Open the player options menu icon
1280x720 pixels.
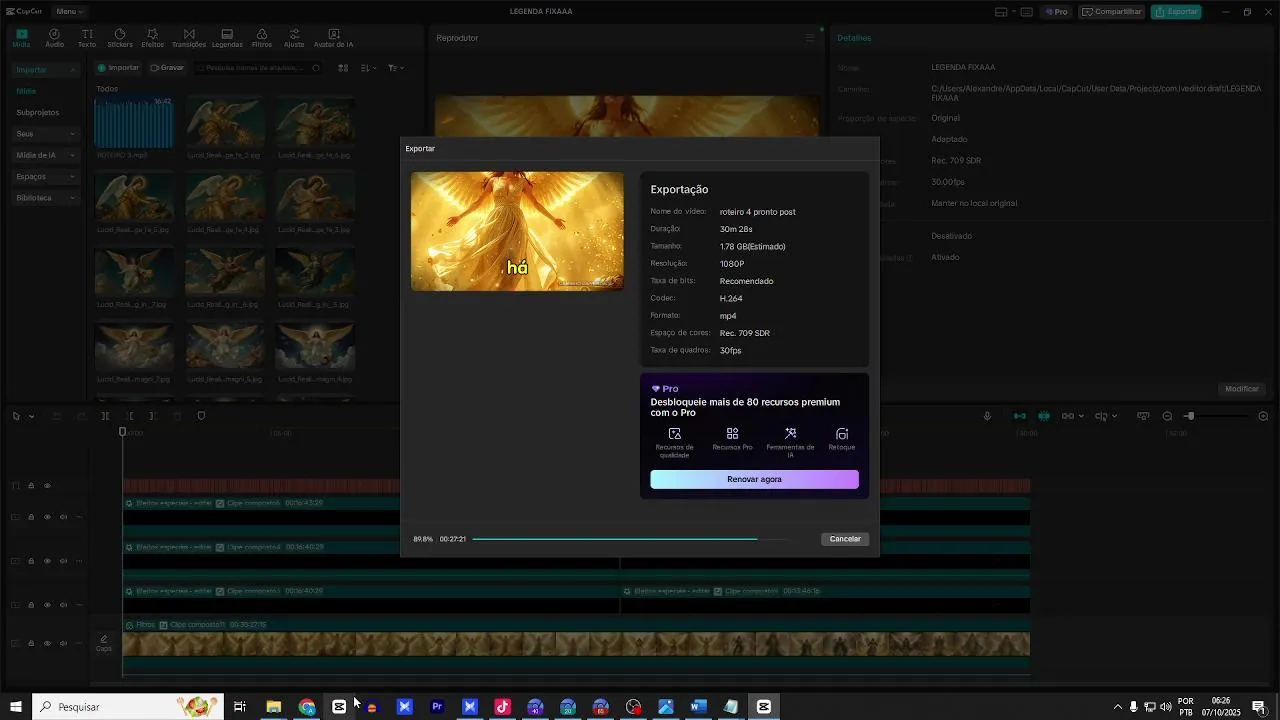click(x=810, y=38)
